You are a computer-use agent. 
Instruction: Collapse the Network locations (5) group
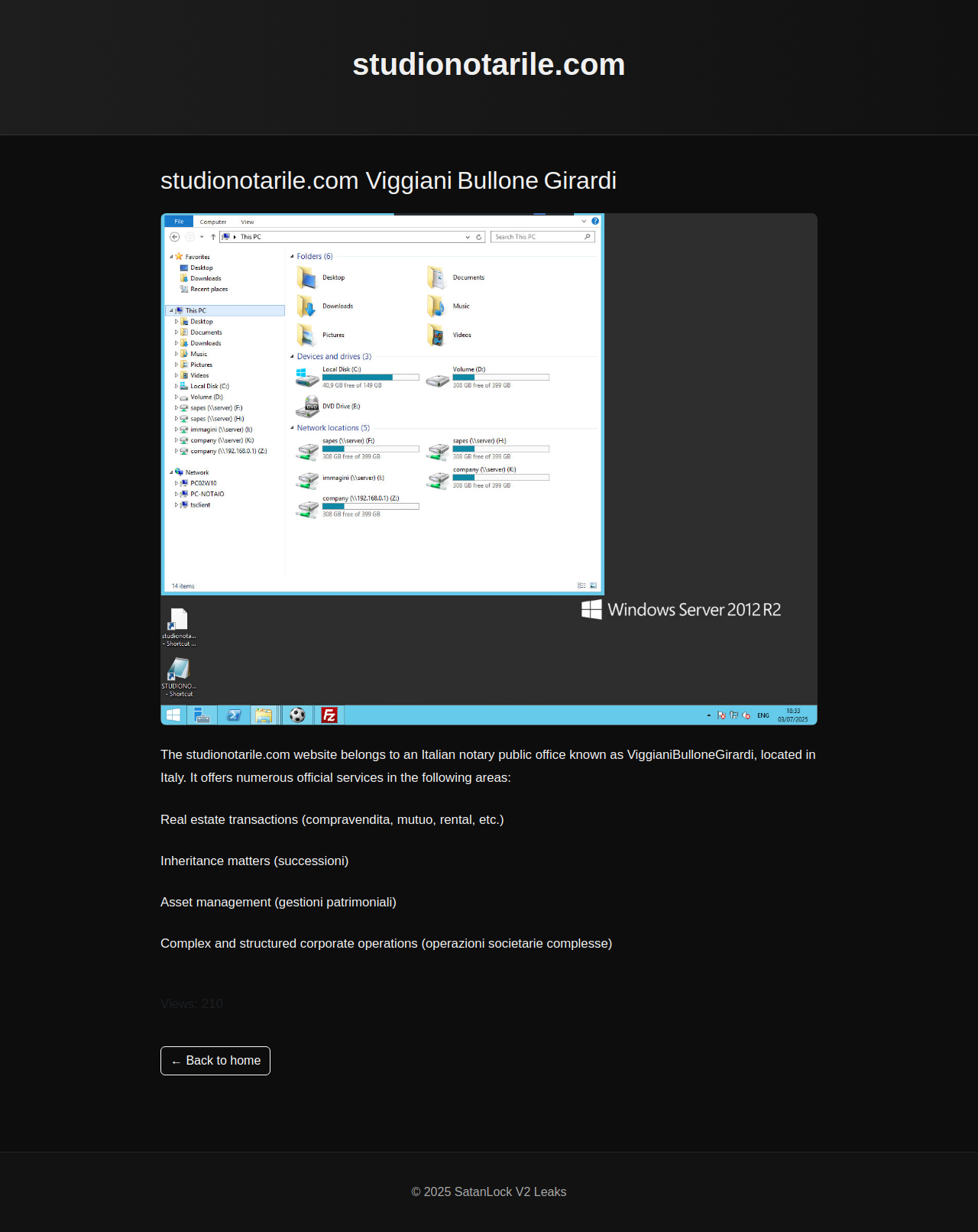(292, 428)
